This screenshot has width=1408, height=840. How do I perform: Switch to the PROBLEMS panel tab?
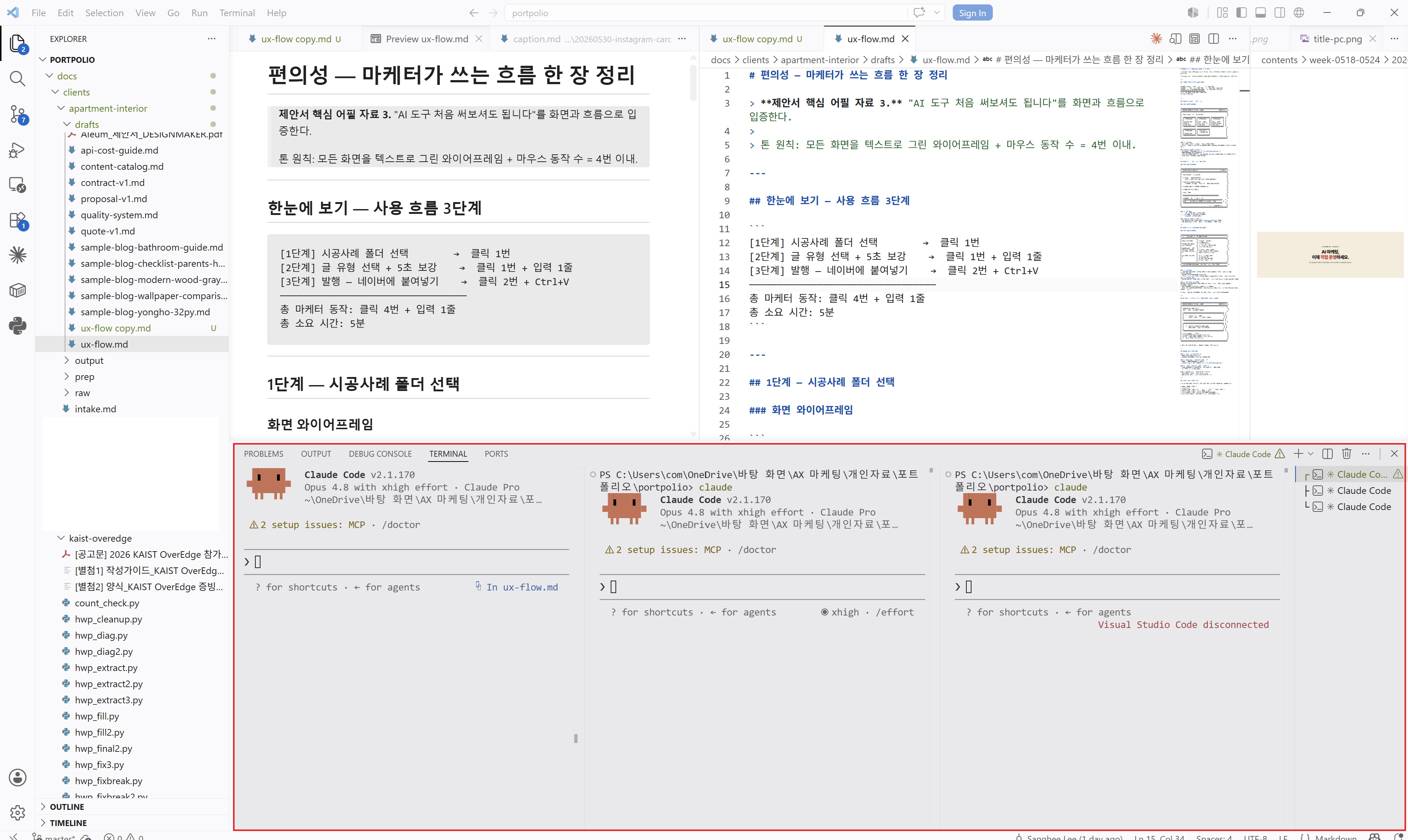[x=263, y=454]
